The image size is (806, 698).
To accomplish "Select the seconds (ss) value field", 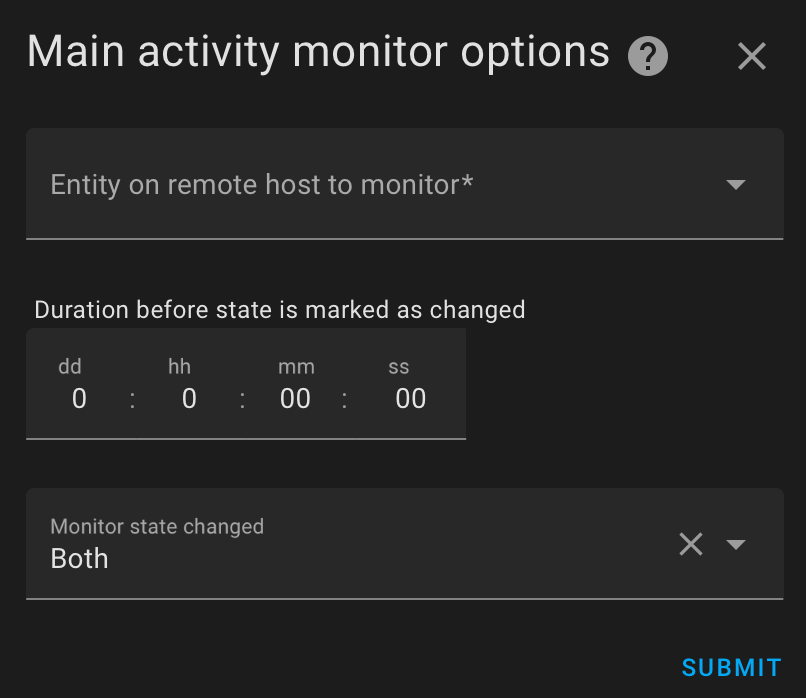I will click(410, 399).
